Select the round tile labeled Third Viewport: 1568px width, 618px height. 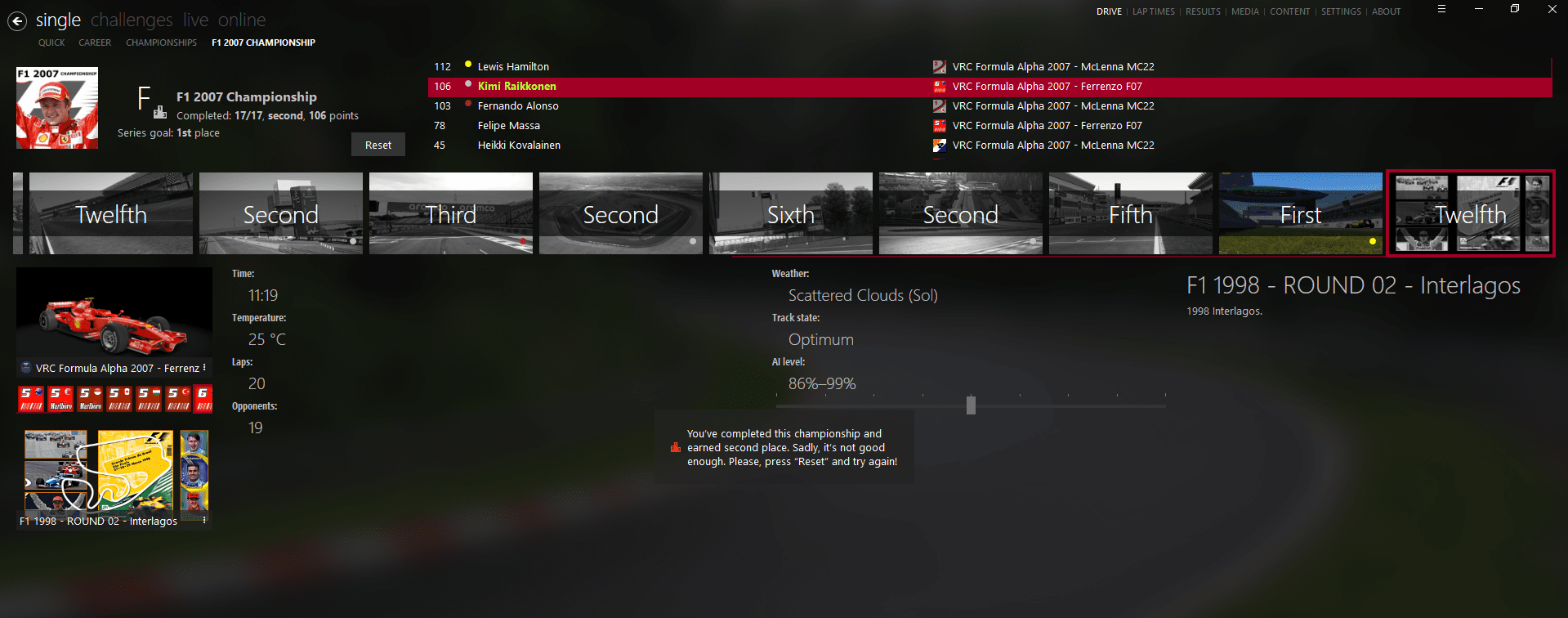(451, 213)
